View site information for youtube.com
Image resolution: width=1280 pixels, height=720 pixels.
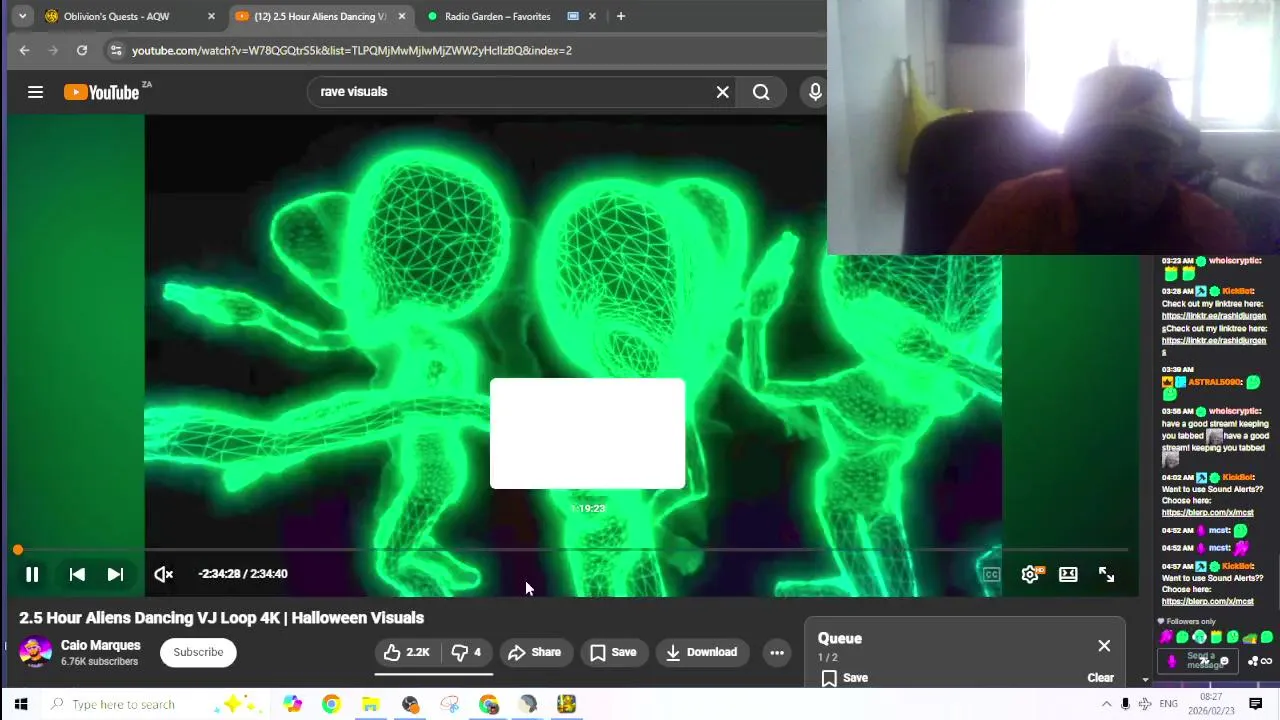tap(116, 50)
